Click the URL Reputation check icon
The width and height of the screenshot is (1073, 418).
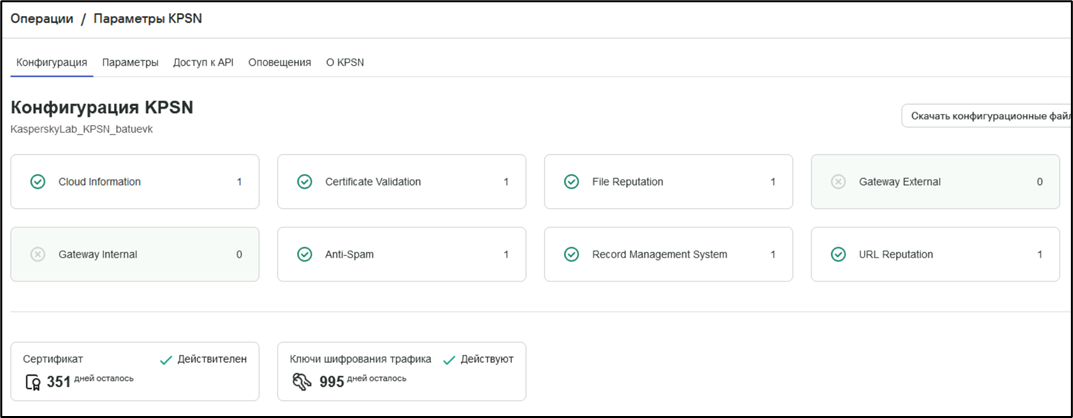tap(839, 255)
